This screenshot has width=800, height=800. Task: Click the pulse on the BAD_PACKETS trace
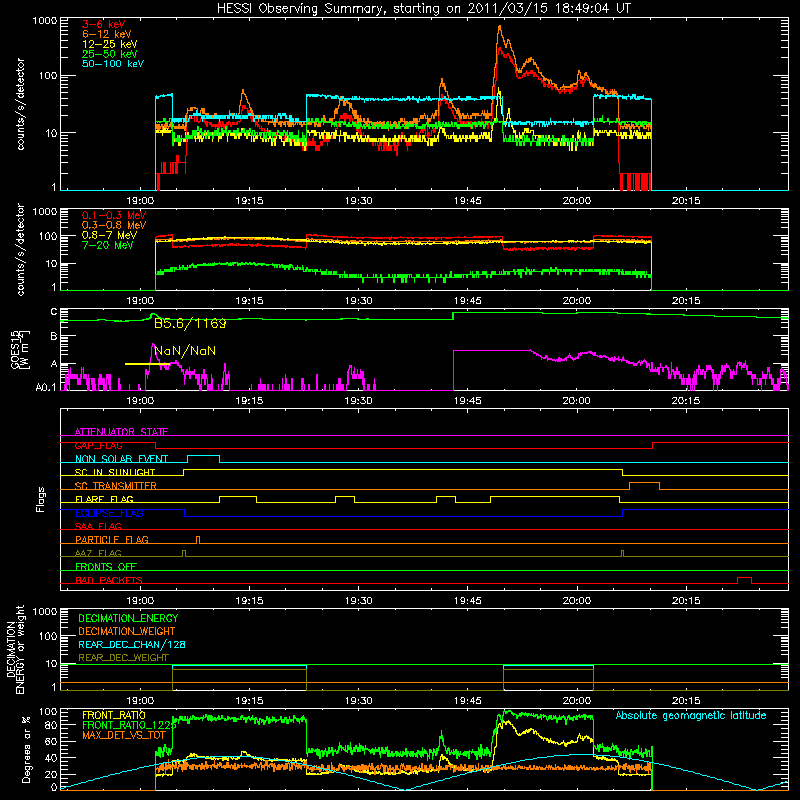click(744, 580)
